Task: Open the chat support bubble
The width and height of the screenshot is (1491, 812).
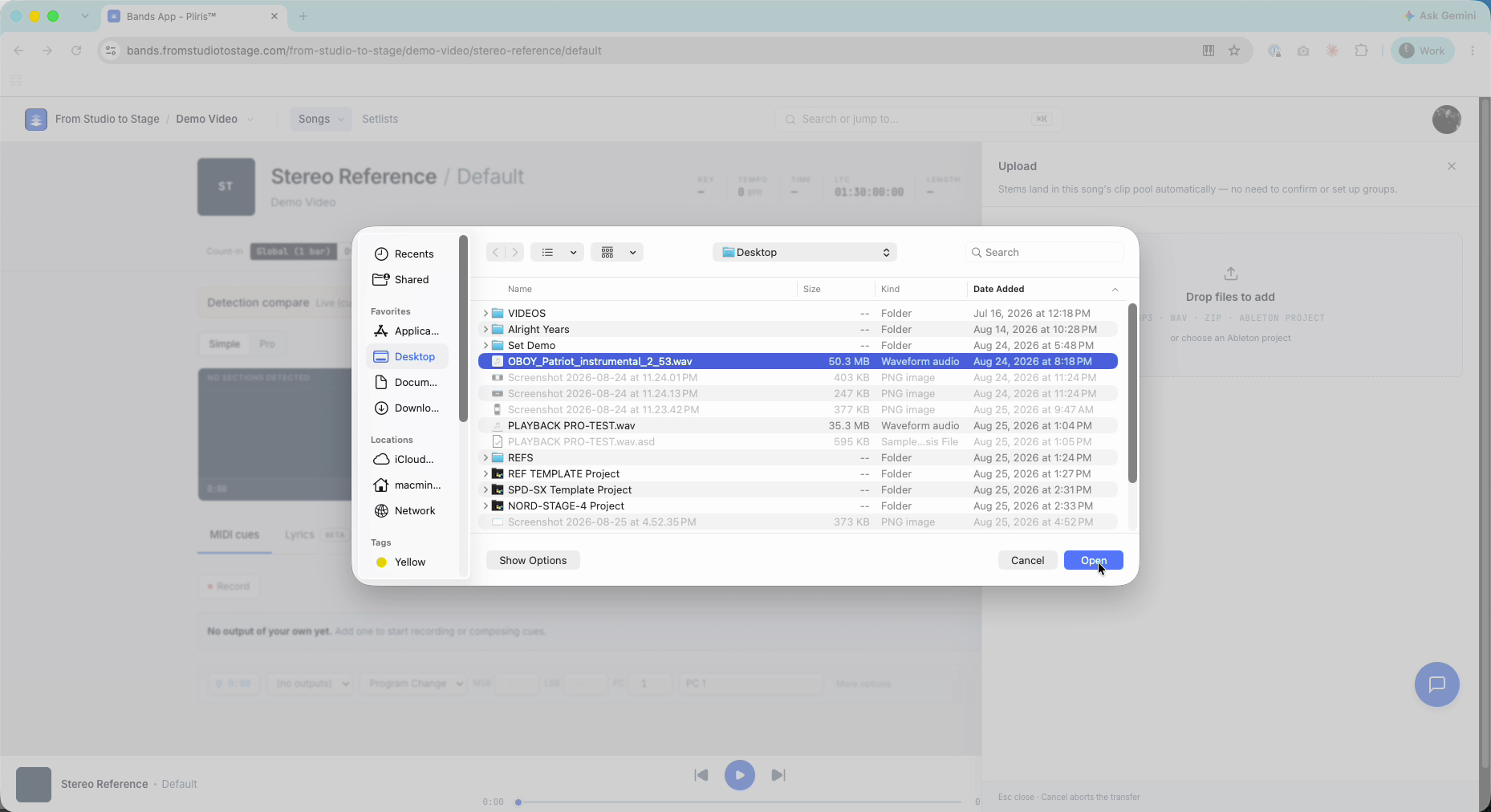Action: [x=1436, y=684]
